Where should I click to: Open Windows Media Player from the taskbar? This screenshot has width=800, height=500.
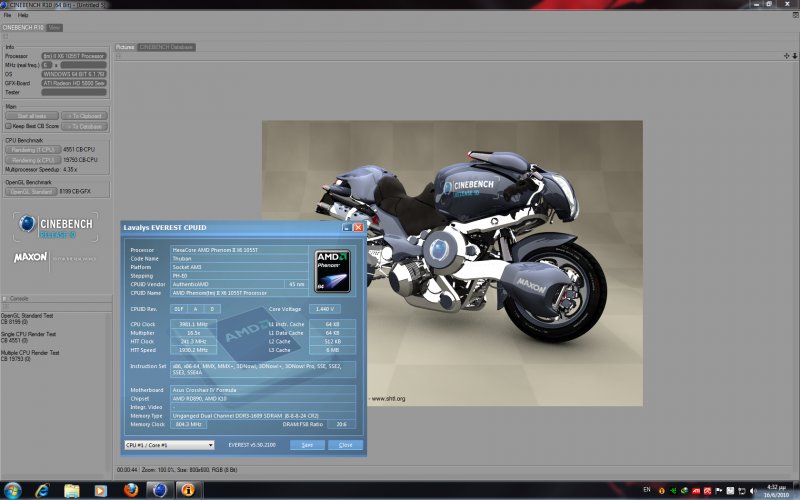(101, 490)
